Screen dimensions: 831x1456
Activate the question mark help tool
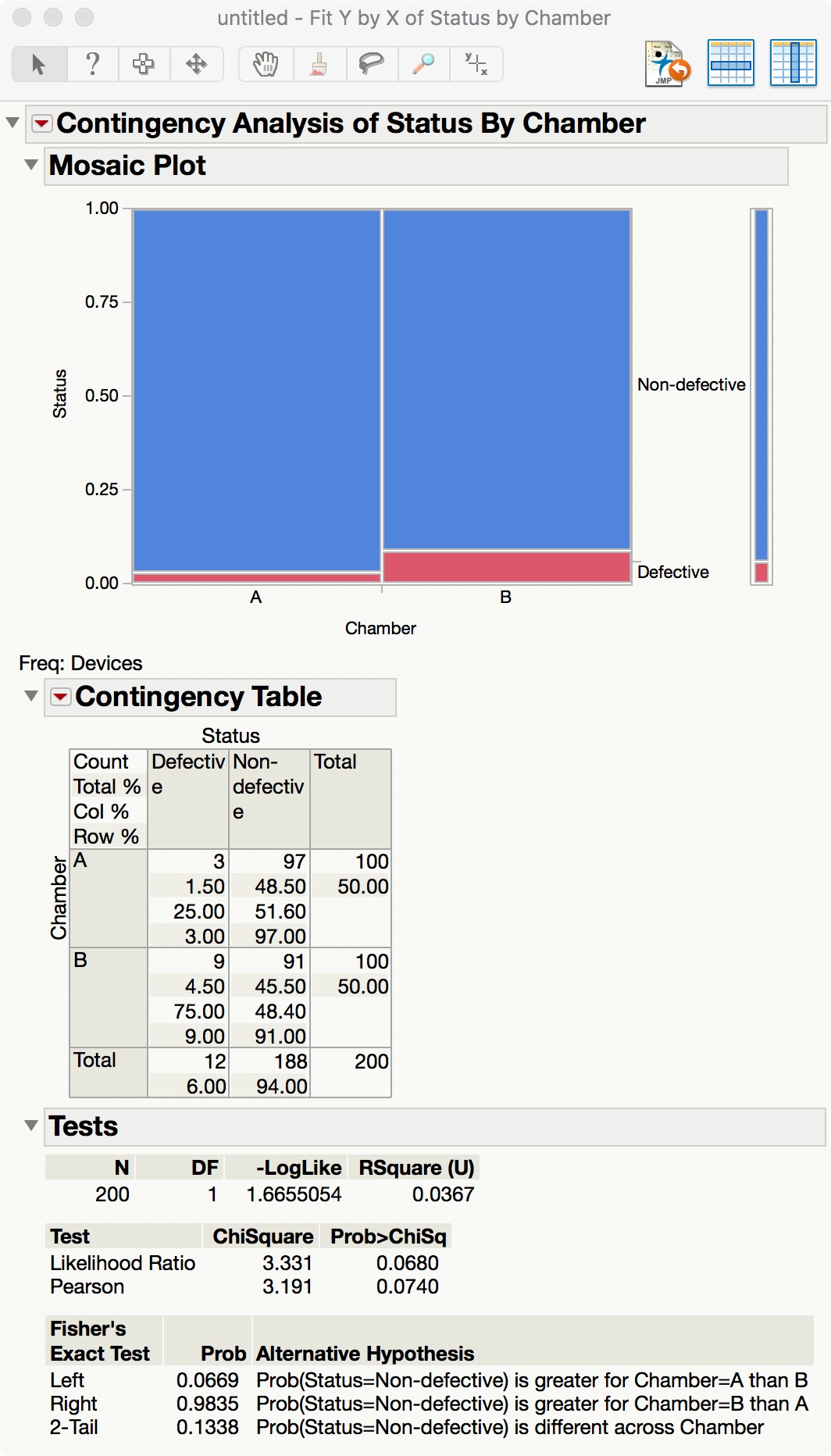point(92,64)
